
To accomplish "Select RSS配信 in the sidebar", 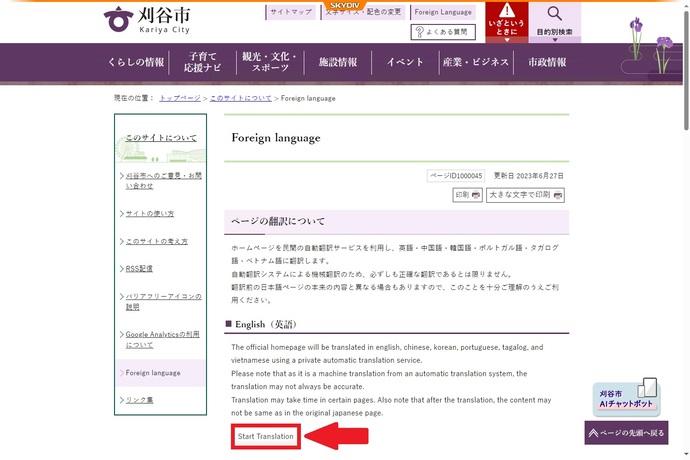I will click(139, 269).
